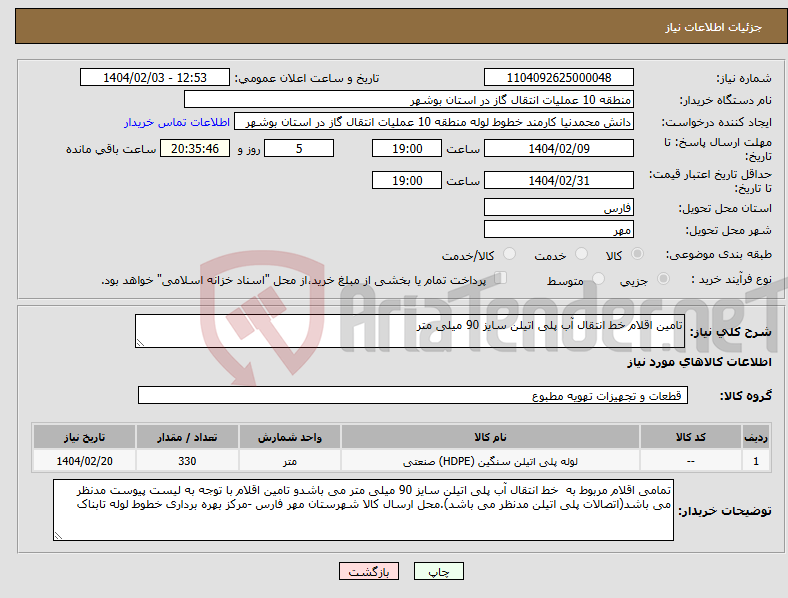Click the general need description textarea
Viewport: 788px width, 598px height.
(x=410, y=331)
